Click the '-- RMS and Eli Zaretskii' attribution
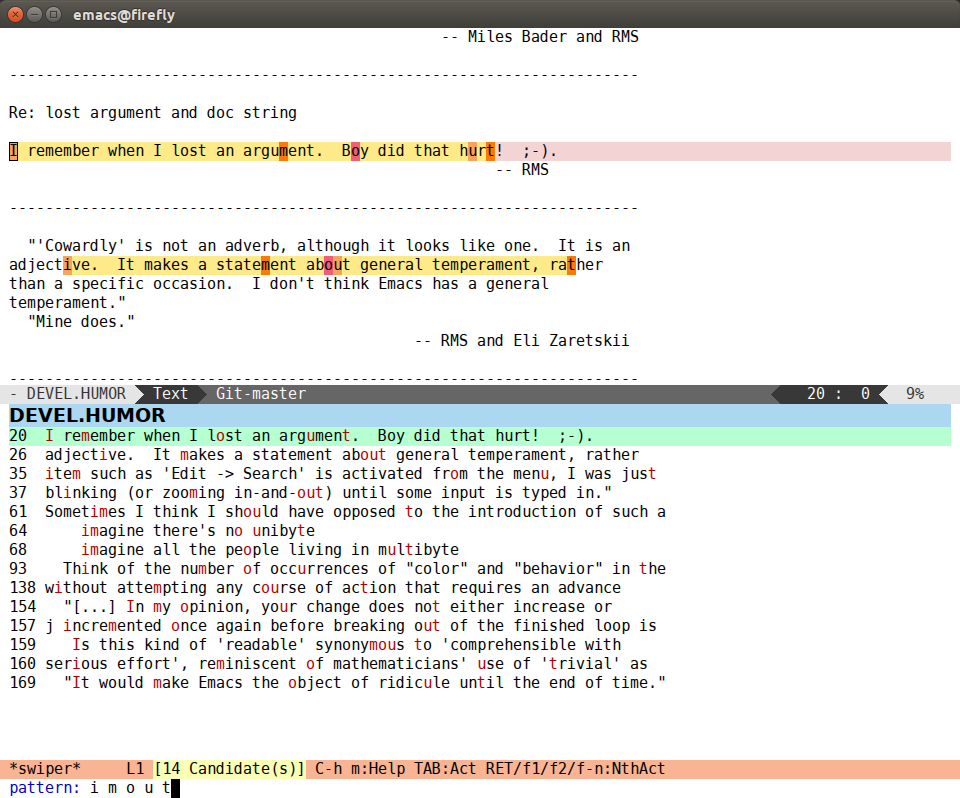Viewport: 960px width, 798px height. (522, 341)
